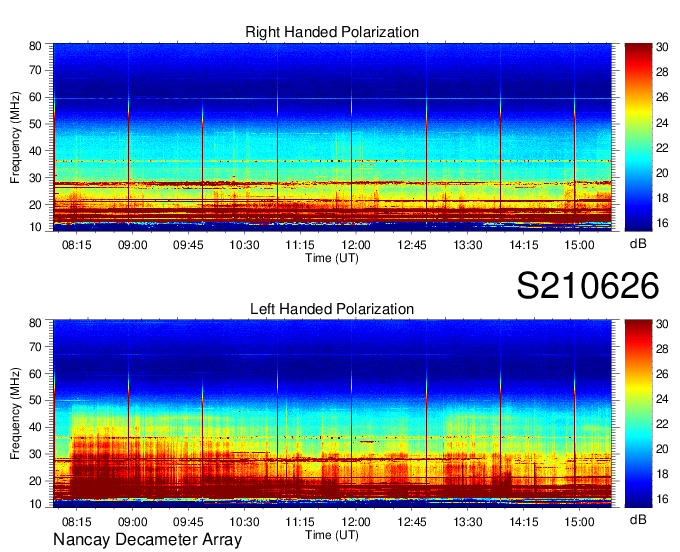Click 'Time (UT)' label under Right Handed panel
Viewport: 680px width, 552px height.
(332, 258)
